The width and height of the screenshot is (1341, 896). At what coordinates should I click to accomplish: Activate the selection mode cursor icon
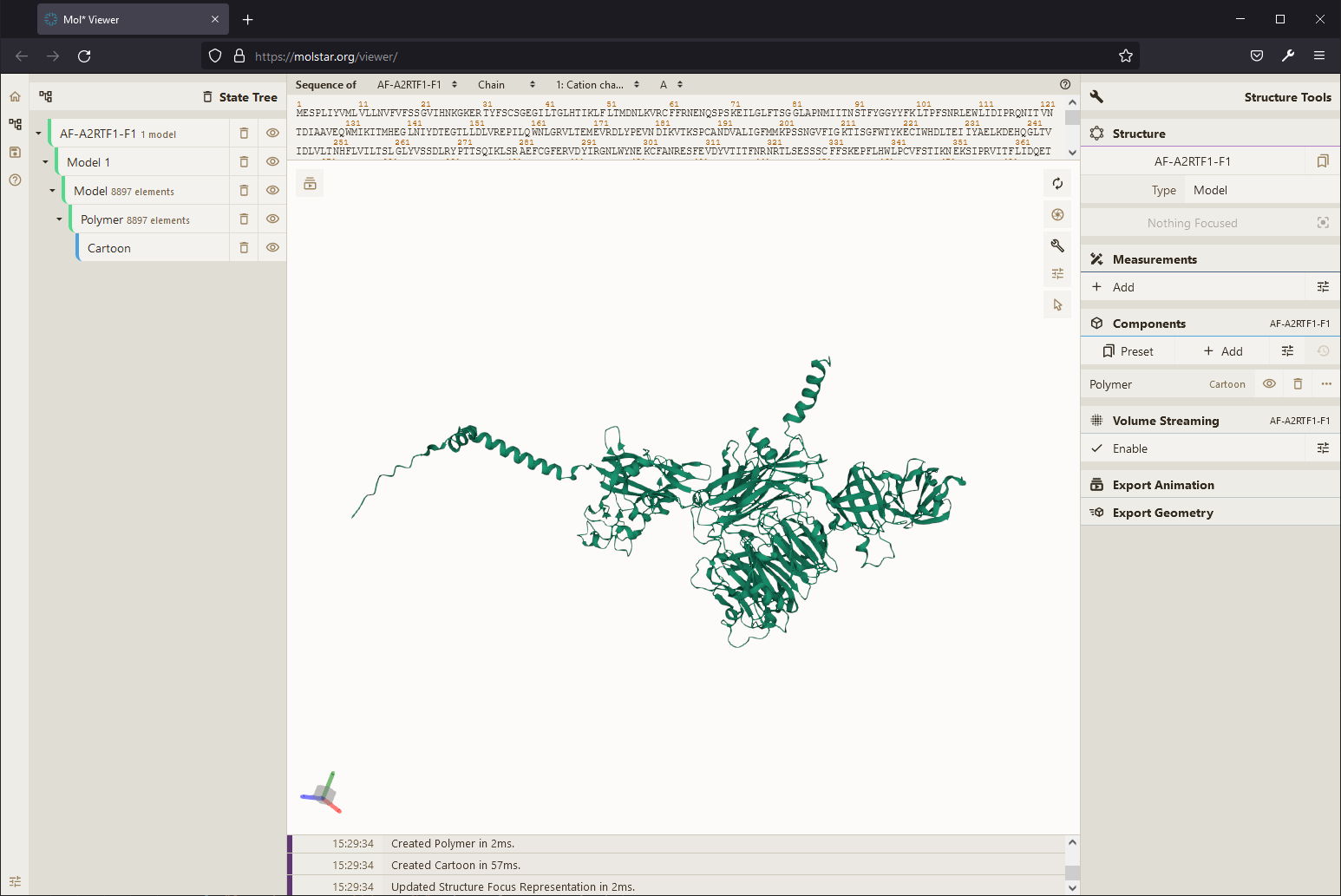tap(1057, 304)
